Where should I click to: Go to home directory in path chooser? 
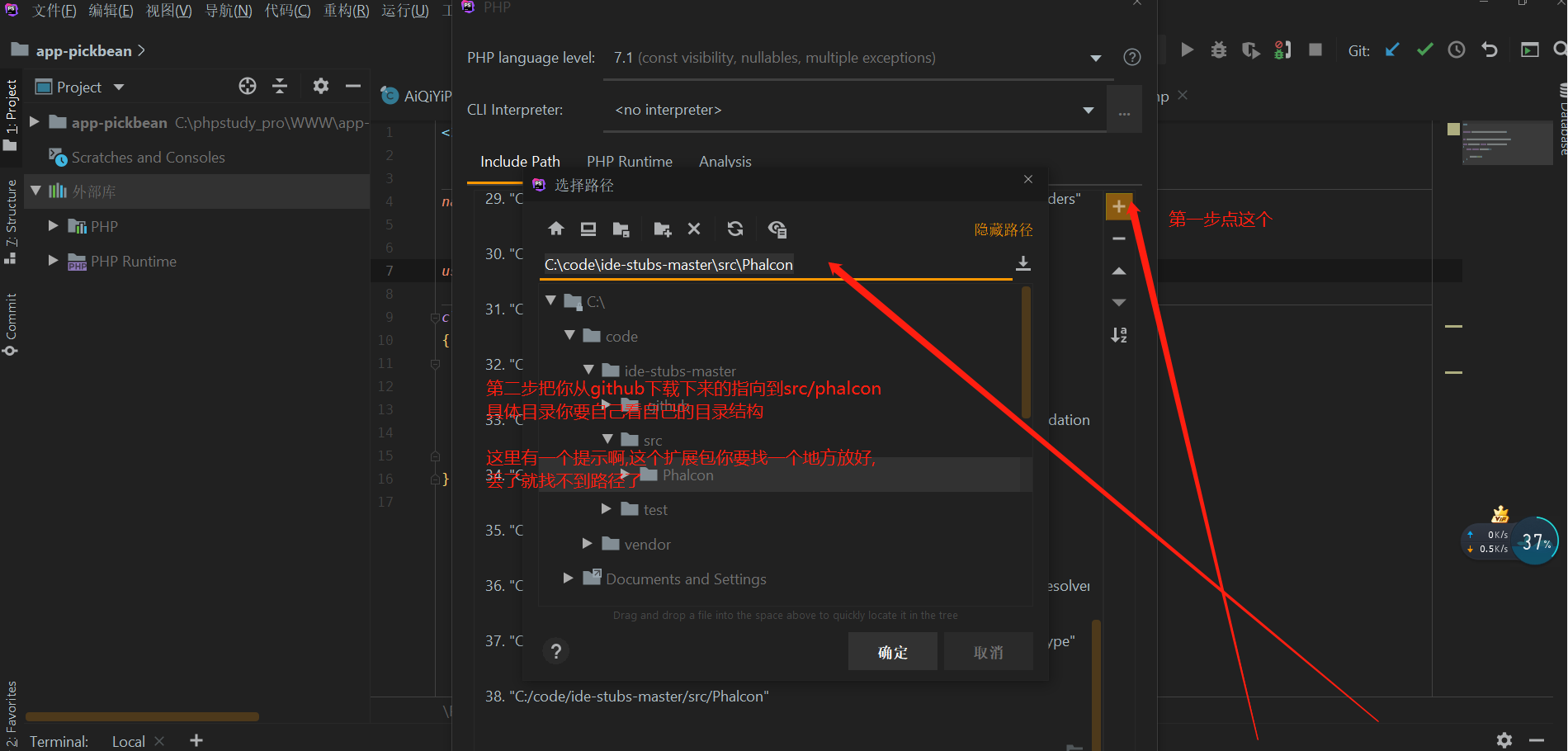(556, 229)
